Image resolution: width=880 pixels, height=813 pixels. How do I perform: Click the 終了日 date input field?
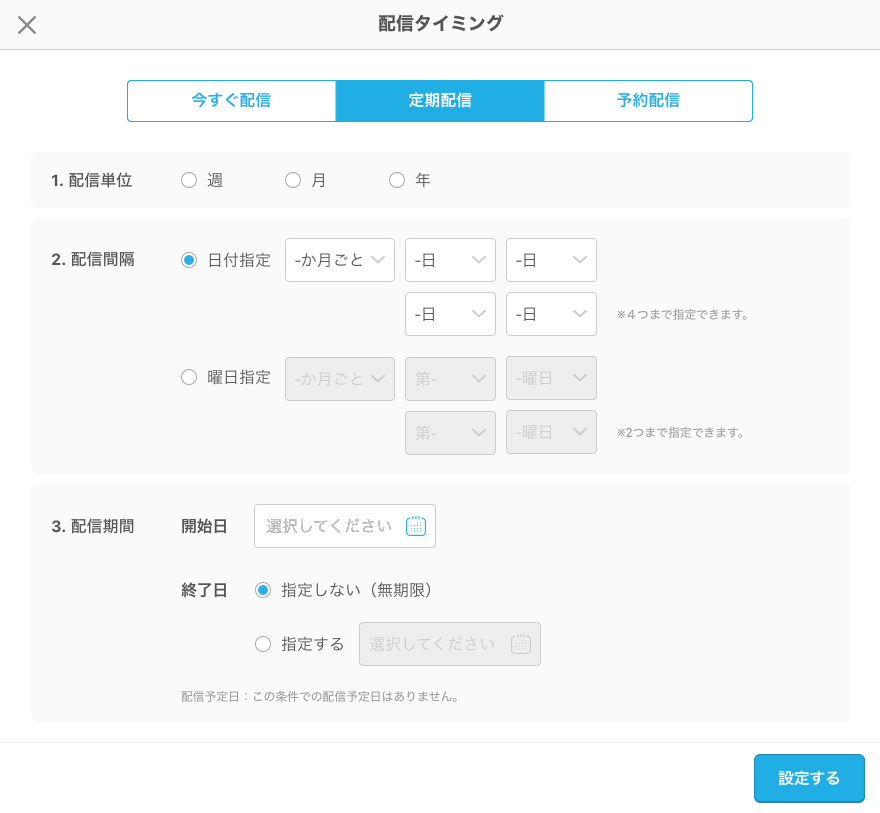450,644
